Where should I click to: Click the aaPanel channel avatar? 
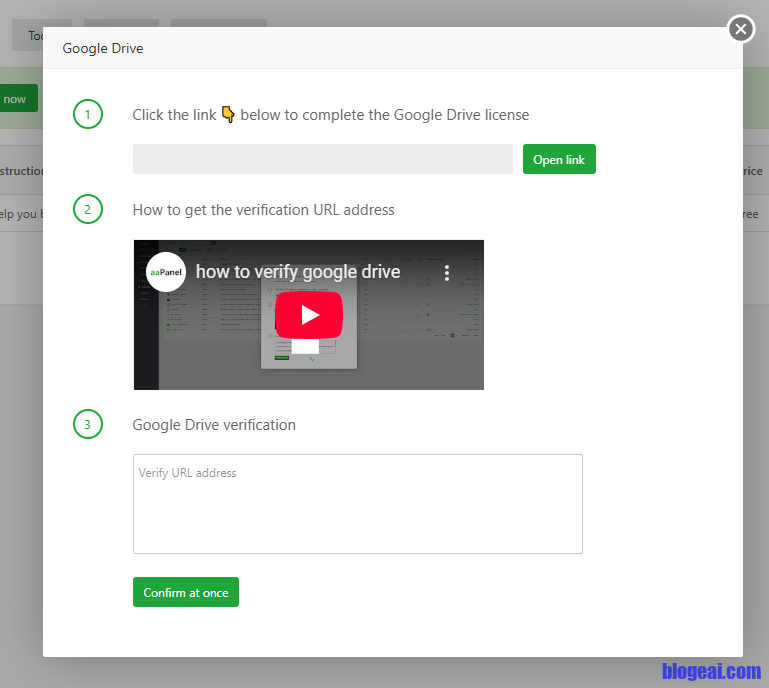[x=166, y=272]
